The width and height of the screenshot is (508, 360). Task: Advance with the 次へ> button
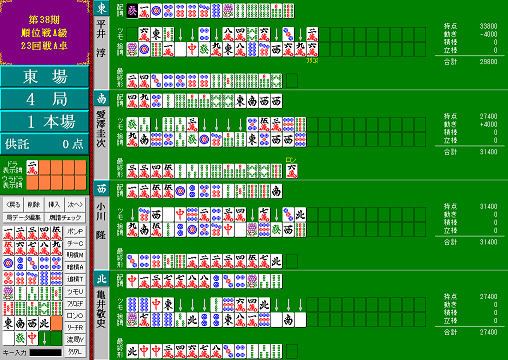75,204
